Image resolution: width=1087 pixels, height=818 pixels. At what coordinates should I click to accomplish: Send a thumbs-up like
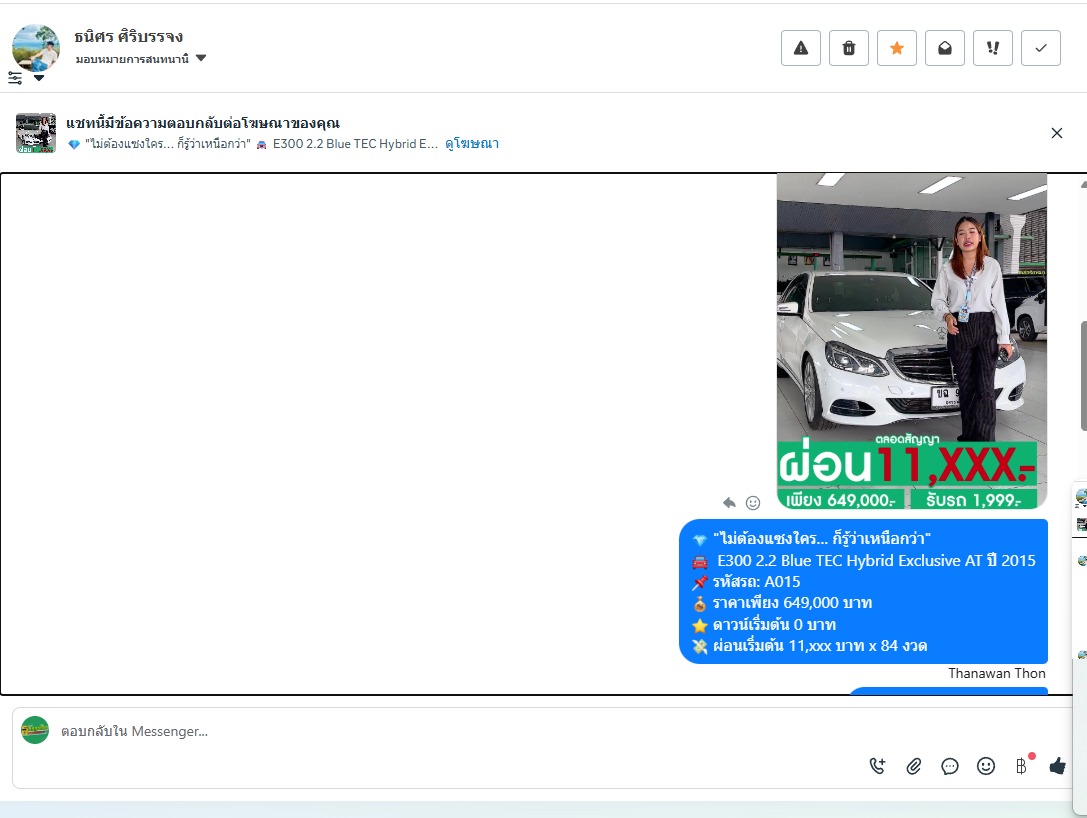pos(1058,766)
